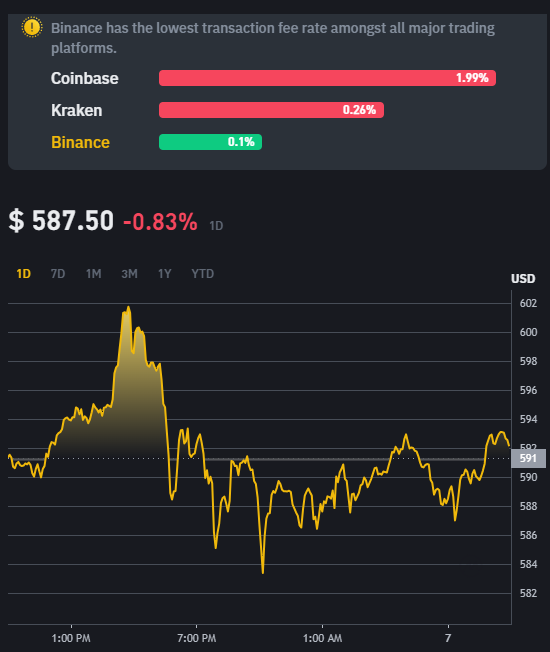Click the 584 y-axis label

coord(528,564)
